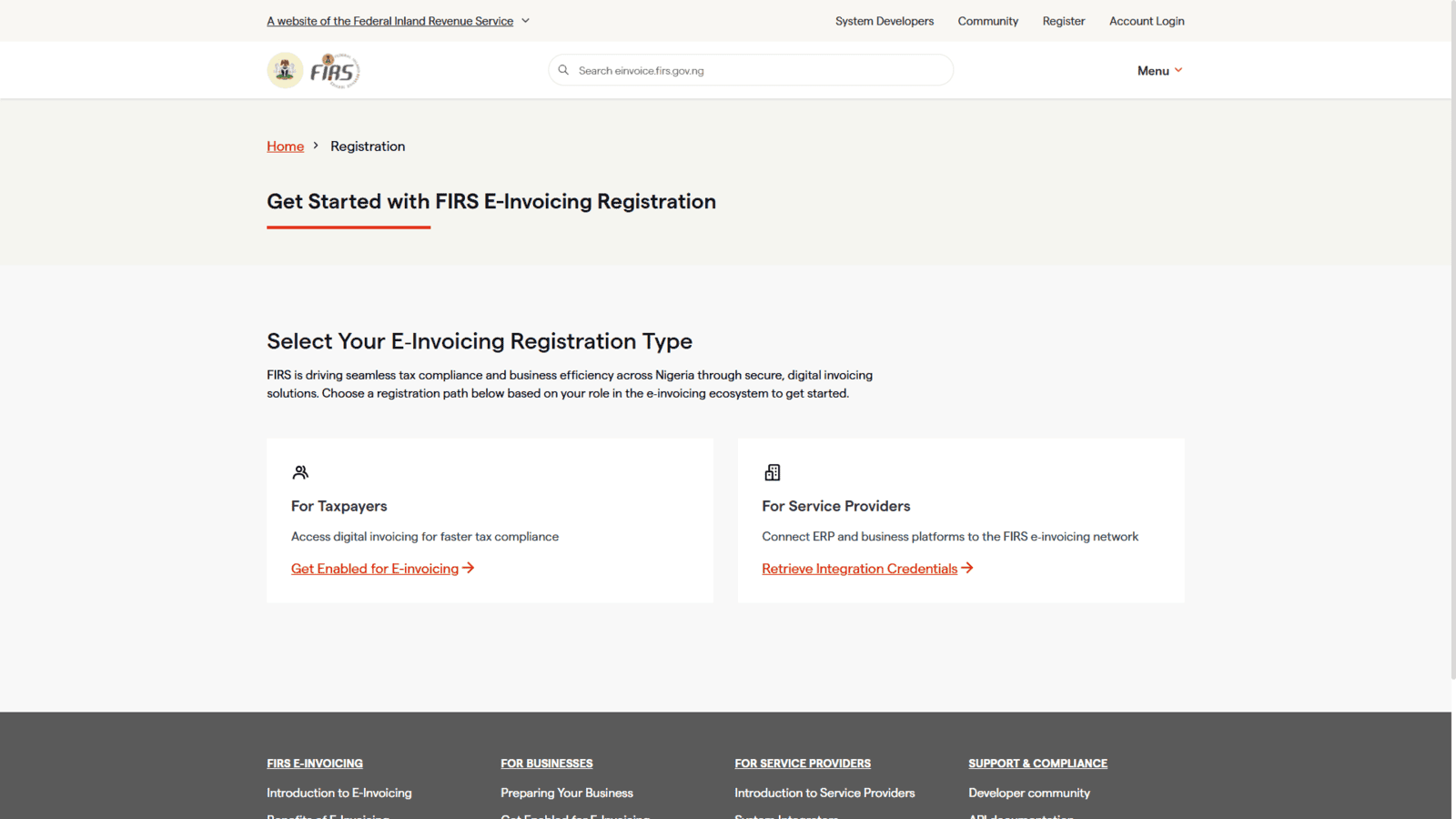Viewport: 1456px width, 819px height.
Task: Click Introduction to E-Invoicing in footer
Action: (x=339, y=793)
